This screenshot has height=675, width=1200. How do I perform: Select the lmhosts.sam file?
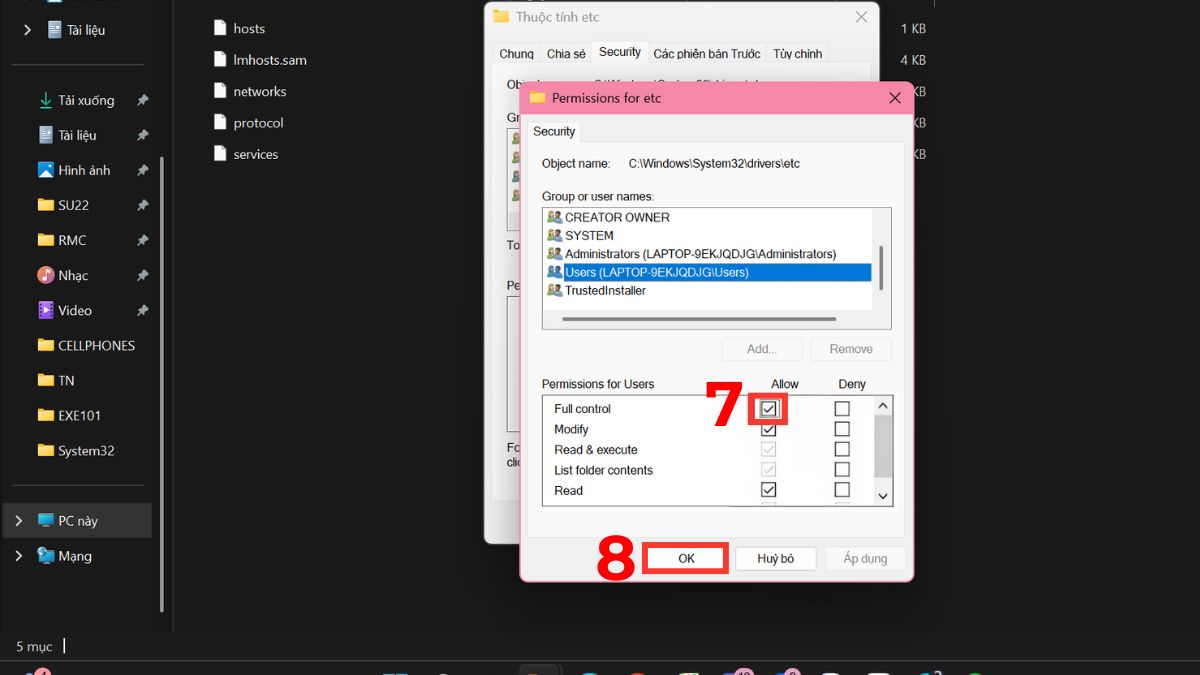point(270,59)
